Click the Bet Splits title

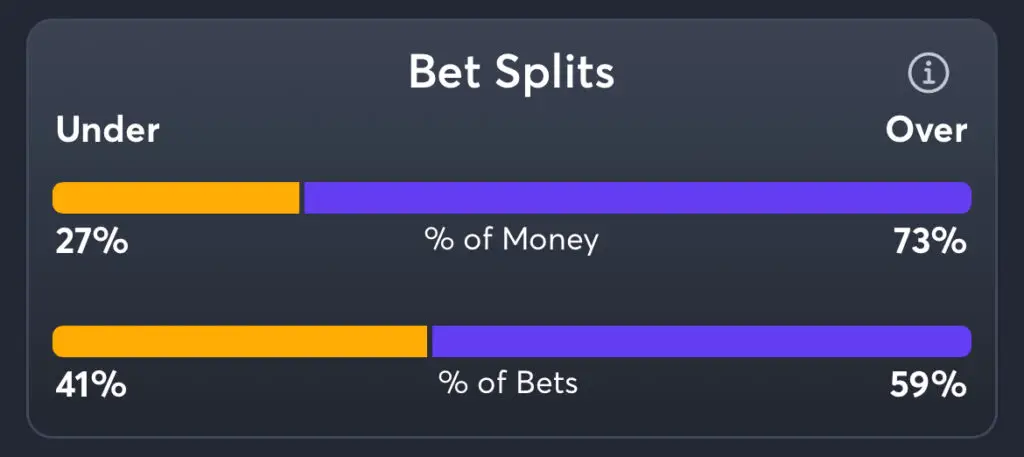coord(511,72)
